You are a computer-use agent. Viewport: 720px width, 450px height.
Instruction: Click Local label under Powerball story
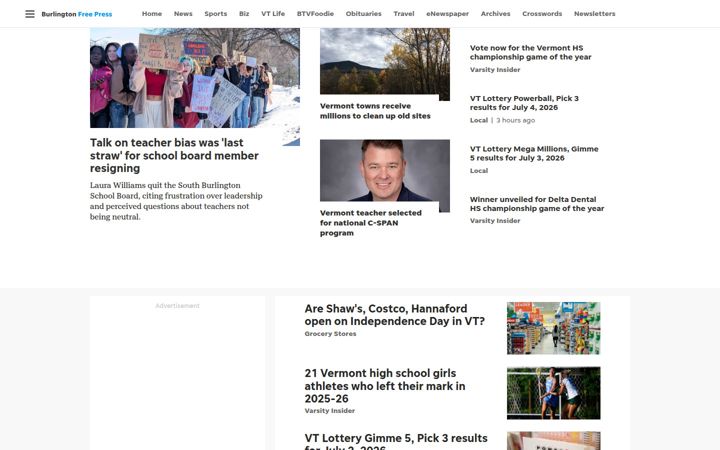479,120
